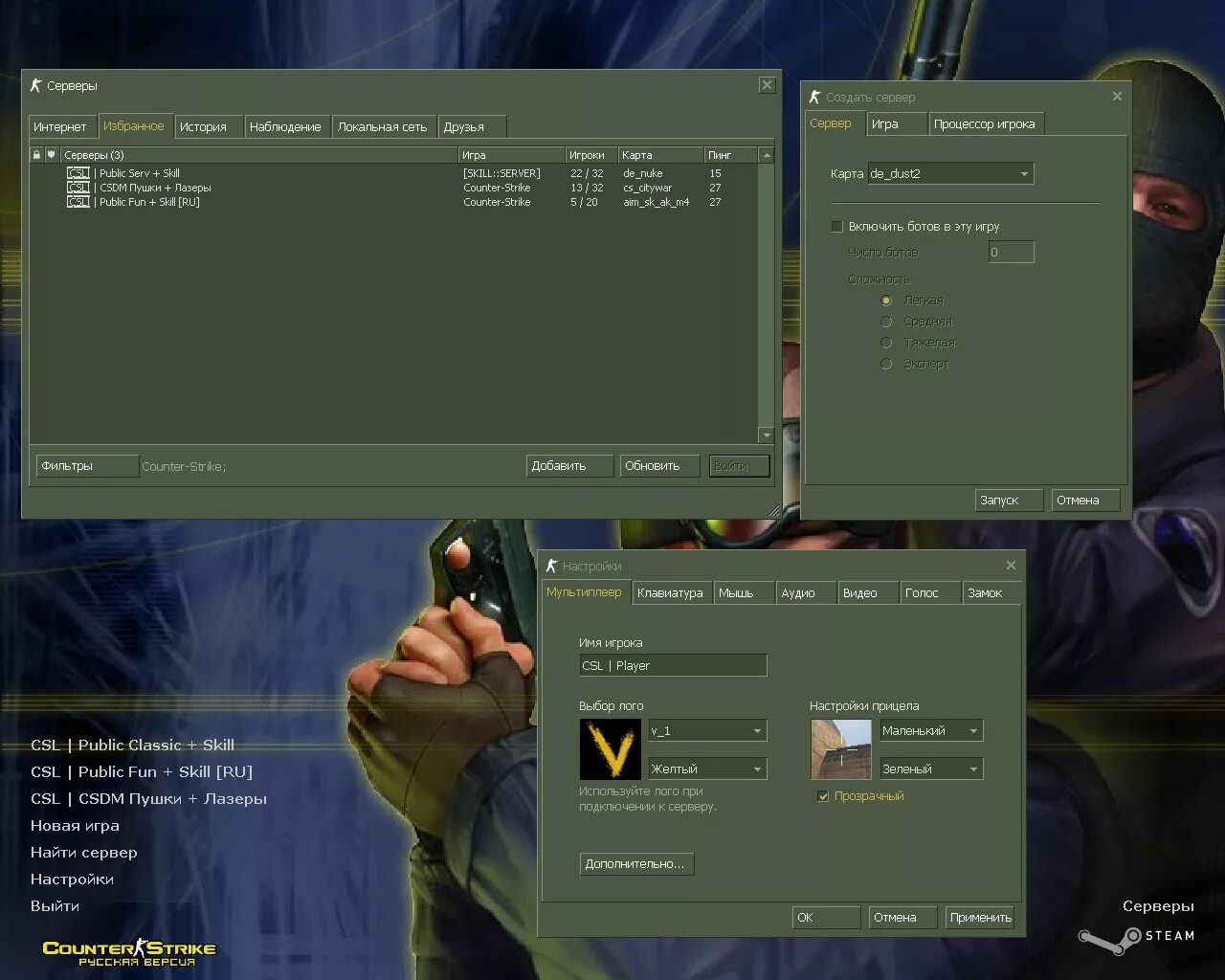The width and height of the screenshot is (1225, 980).
Task: Open the Мультиплеер settings tab
Action: point(584,592)
